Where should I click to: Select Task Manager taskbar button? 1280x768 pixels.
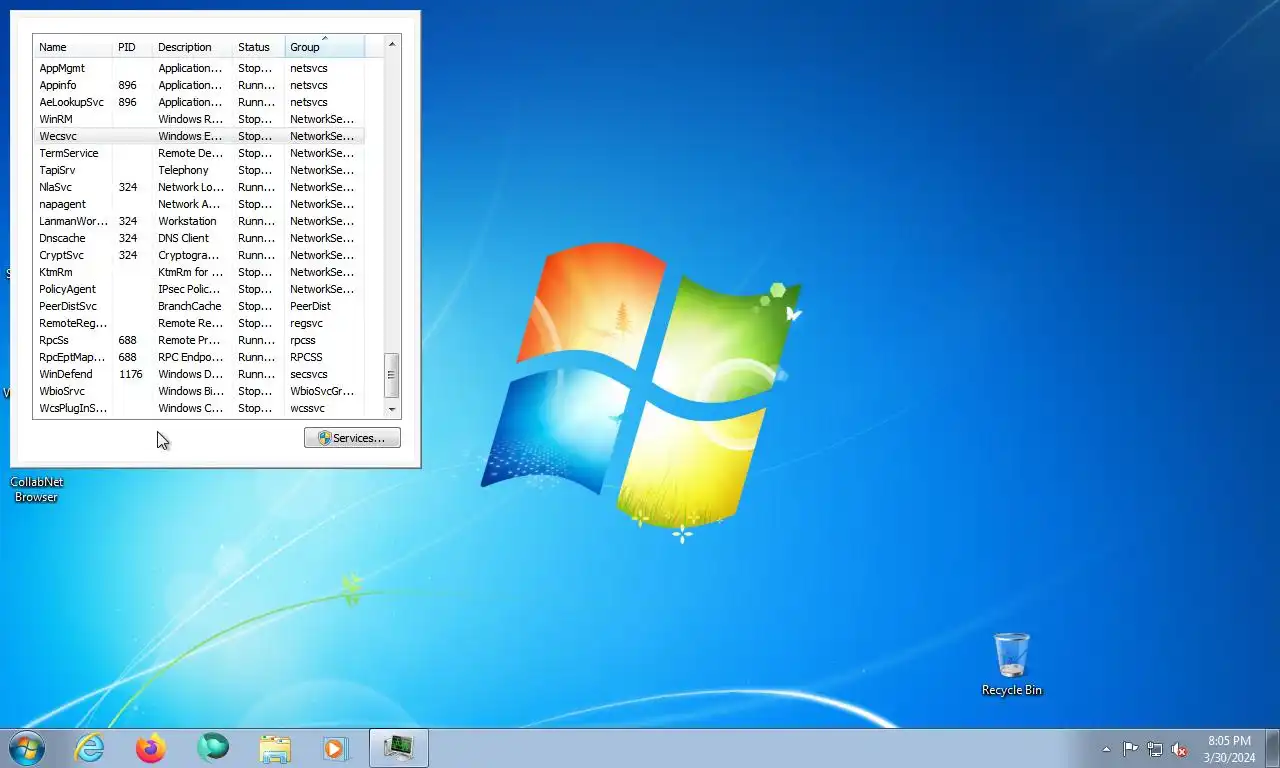point(399,748)
